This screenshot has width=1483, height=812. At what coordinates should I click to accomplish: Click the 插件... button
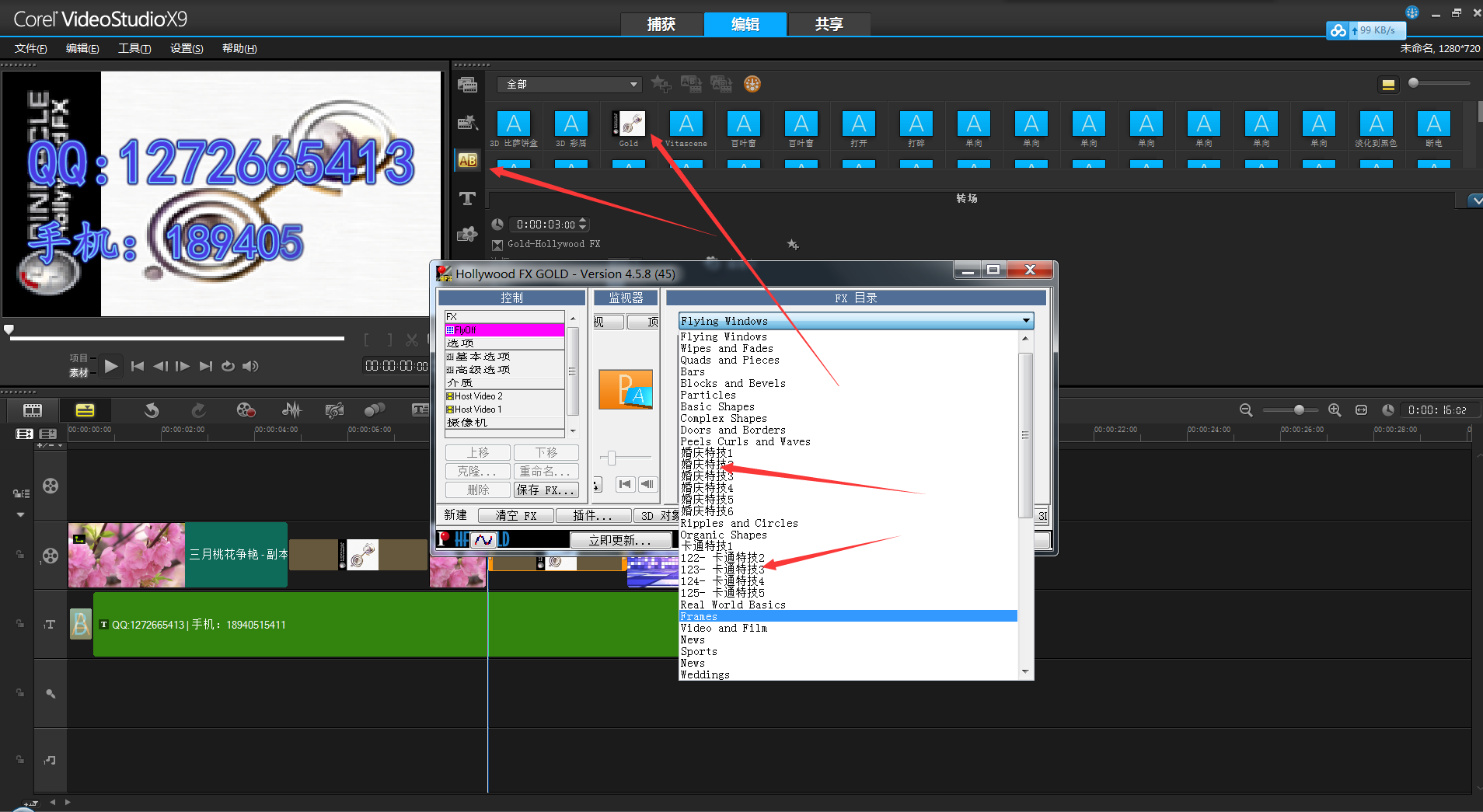[x=592, y=515]
